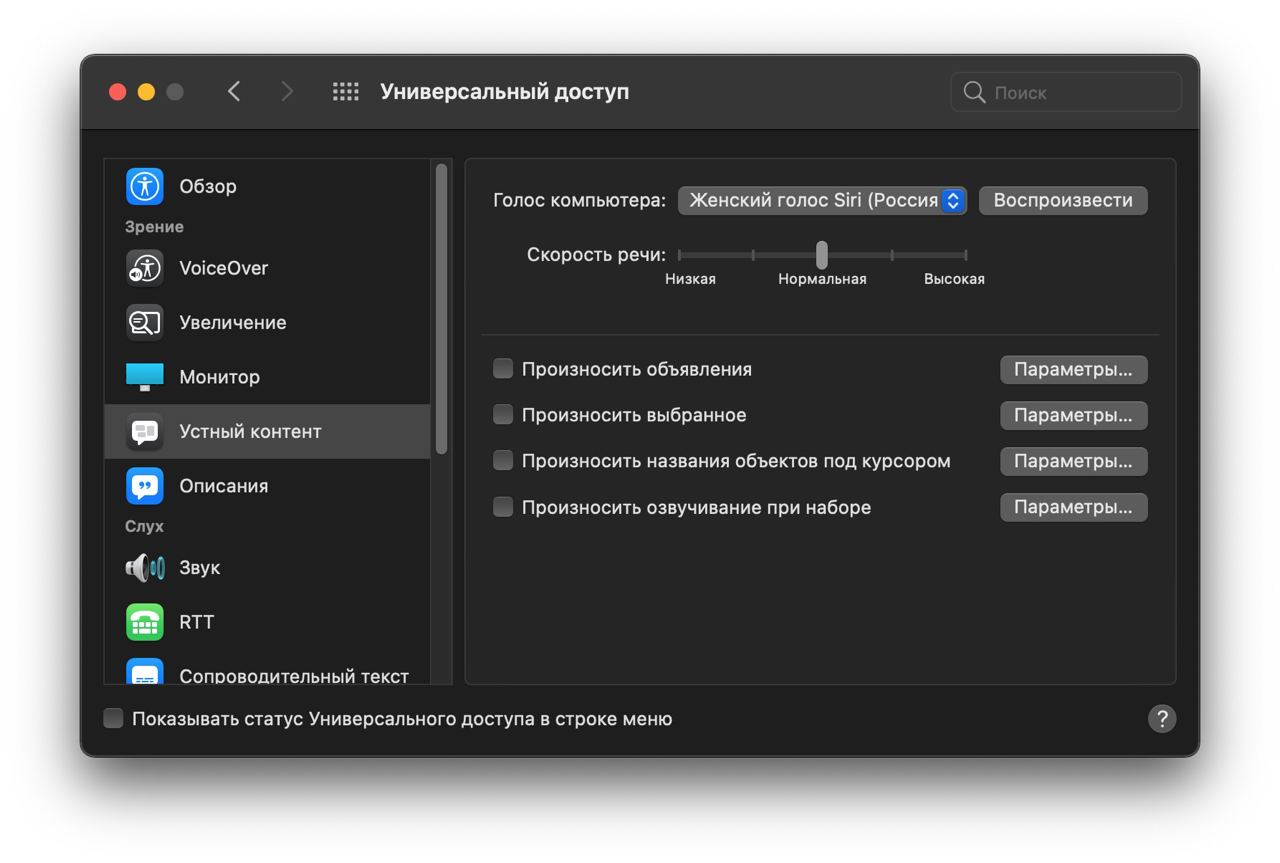Click Воспроизвести button

click(x=1063, y=200)
